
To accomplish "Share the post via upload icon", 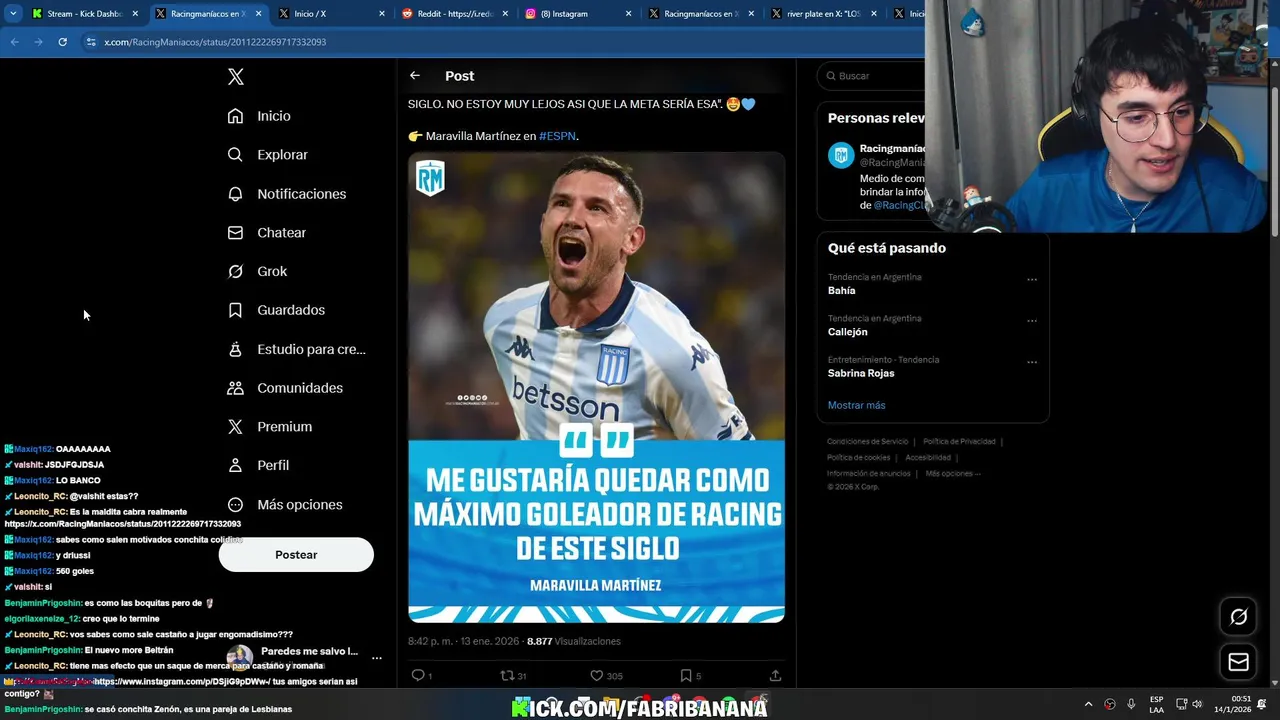I will click(775, 676).
